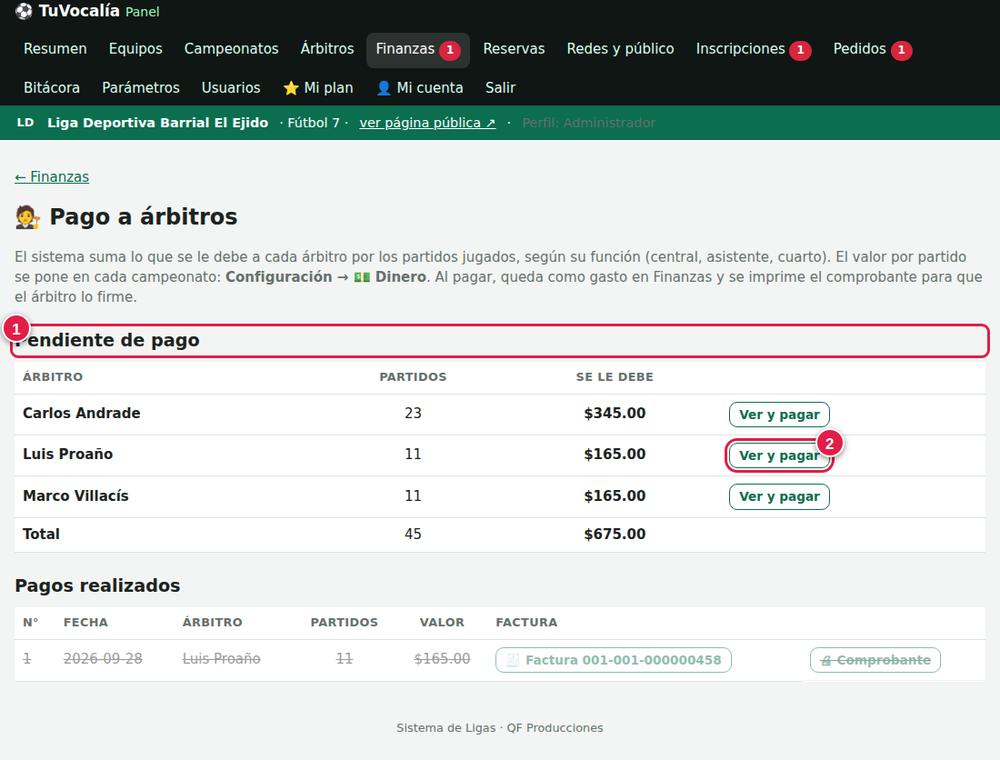This screenshot has width=1000, height=760.
Task: Click the Inscripciones red notification badge
Action: click(800, 50)
